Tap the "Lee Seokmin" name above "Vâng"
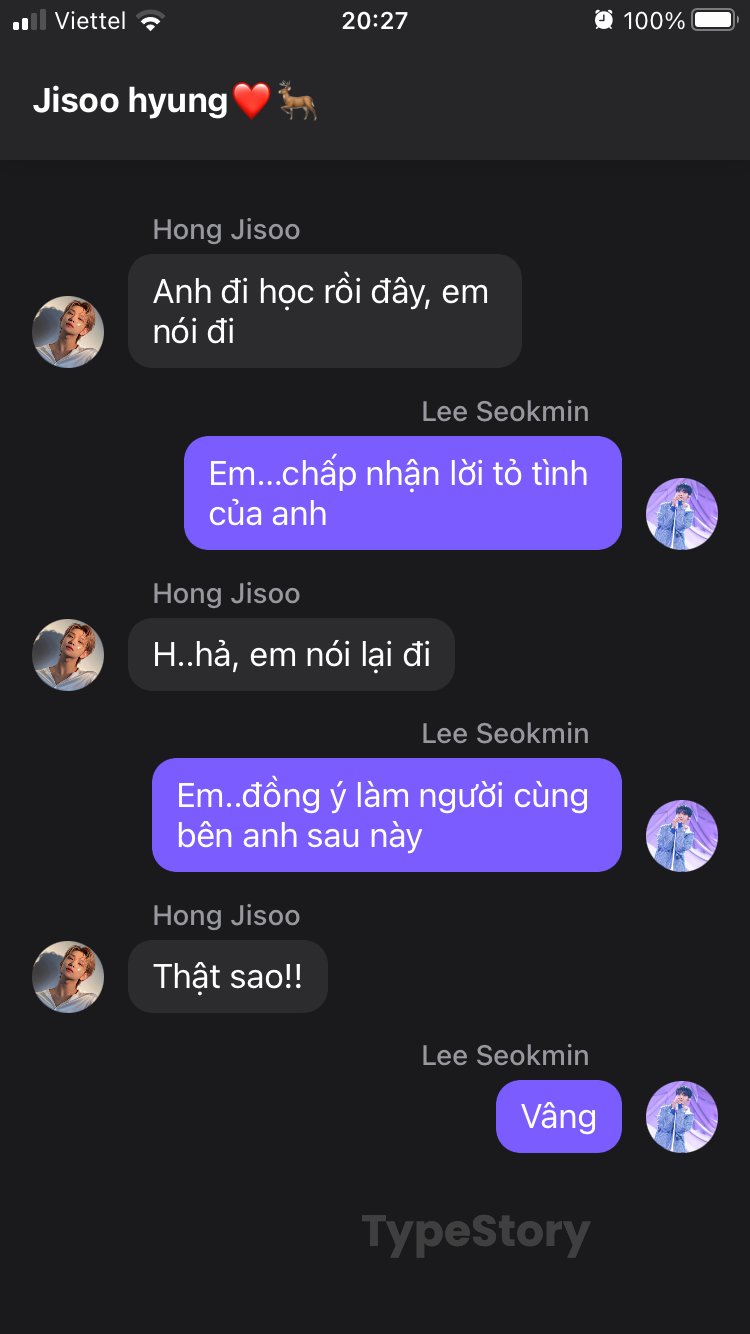 click(x=505, y=1055)
